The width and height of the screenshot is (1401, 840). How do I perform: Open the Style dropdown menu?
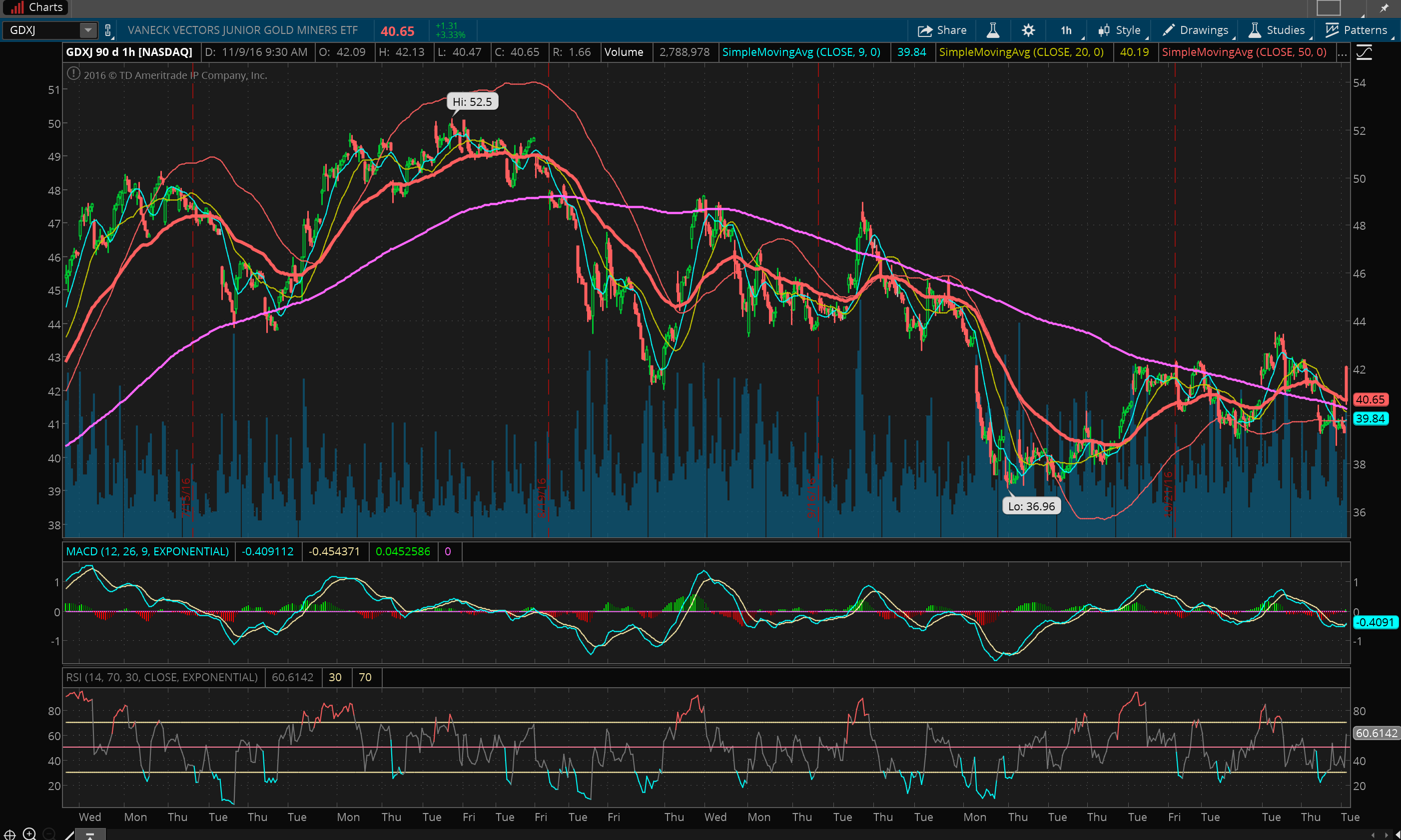1120,30
